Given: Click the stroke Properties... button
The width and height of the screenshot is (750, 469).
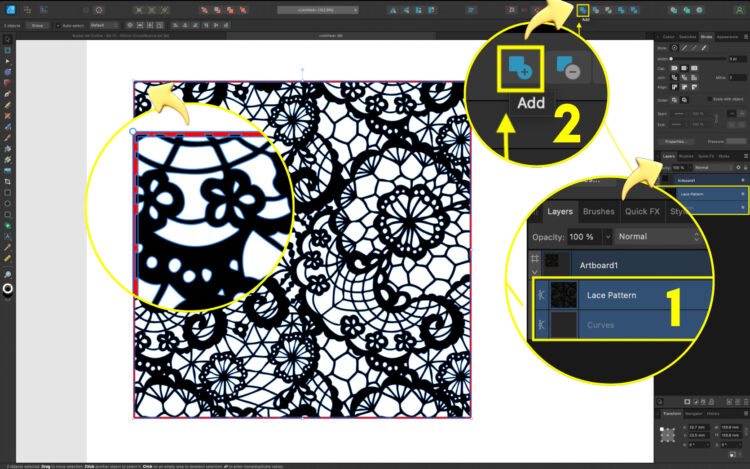Looking at the screenshot, I should coord(678,141).
